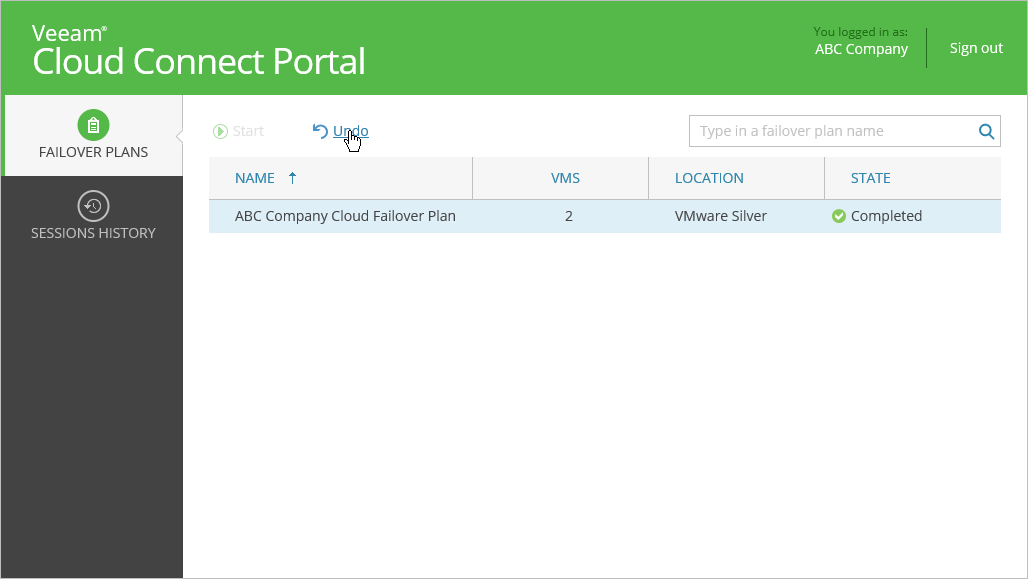Sign out of the portal
Viewport: 1028px width, 579px height.
click(x=976, y=48)
